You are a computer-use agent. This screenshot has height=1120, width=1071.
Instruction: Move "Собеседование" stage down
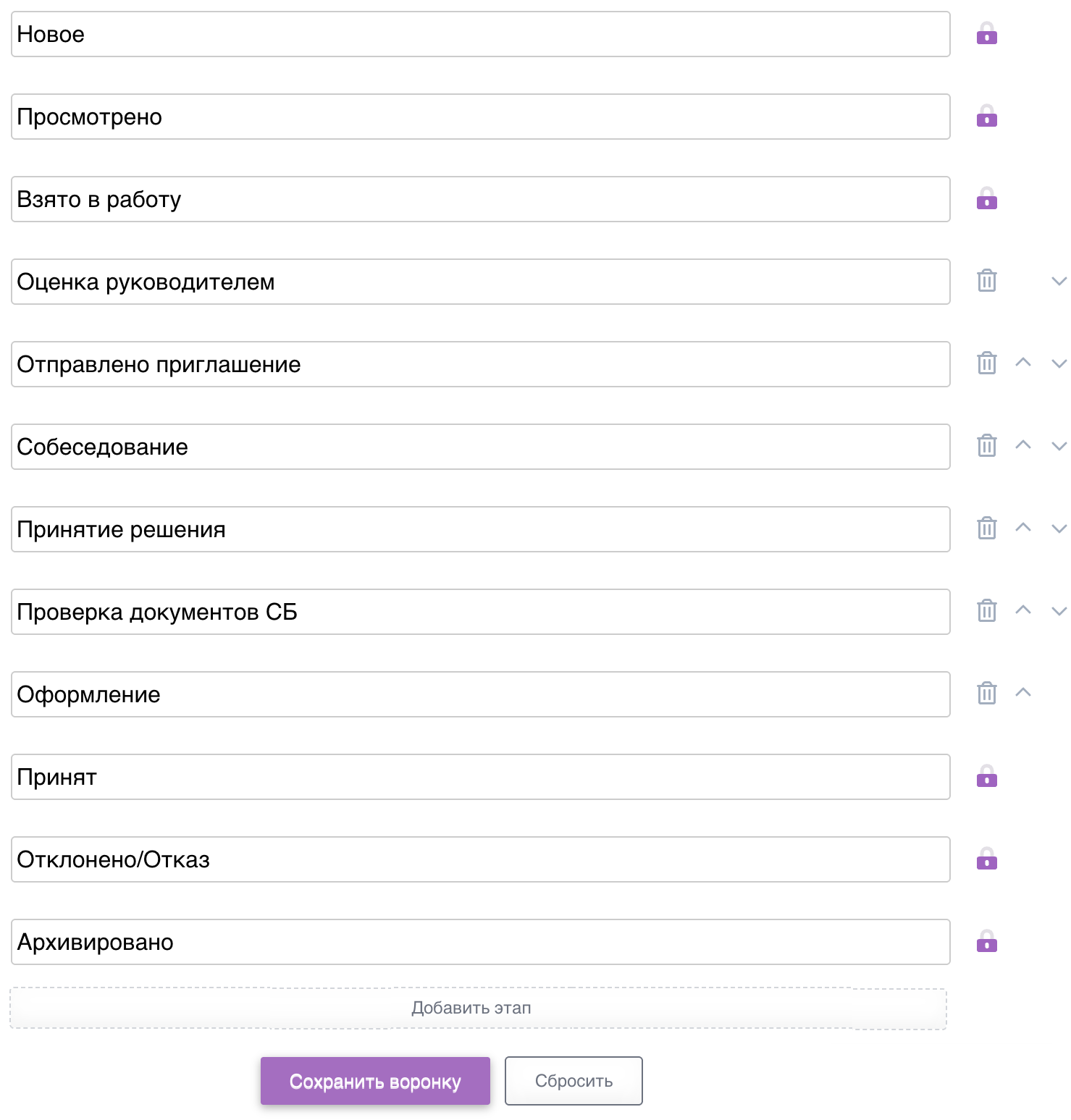1059,447
